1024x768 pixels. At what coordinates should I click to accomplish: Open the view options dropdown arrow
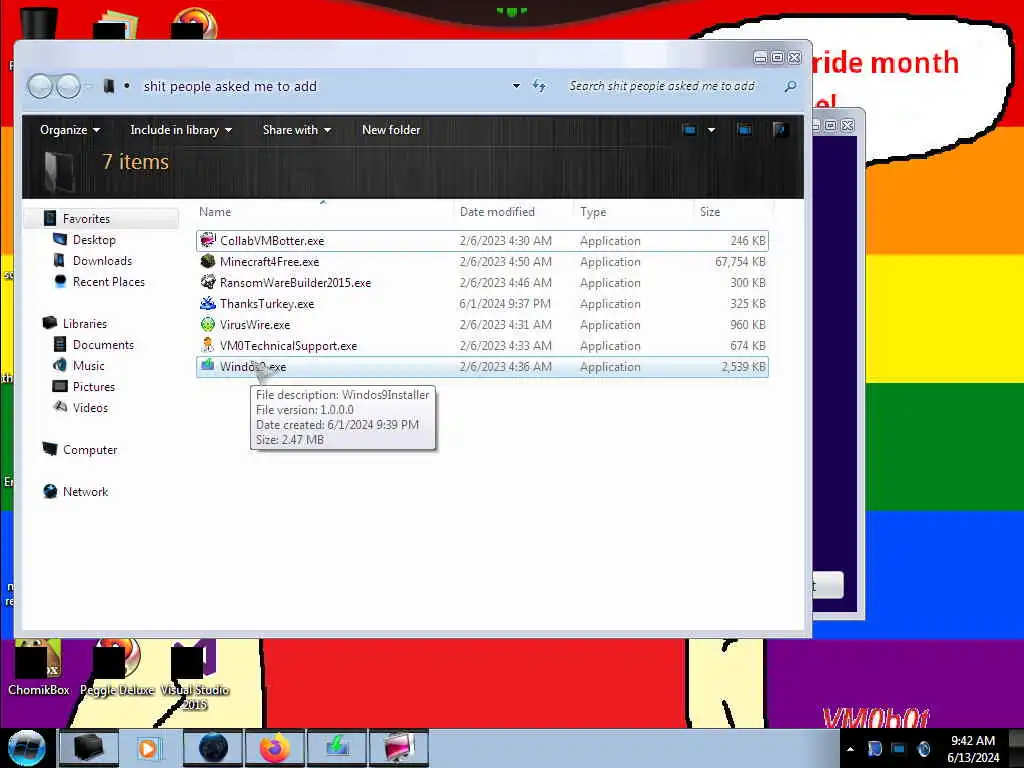(711, 129)
